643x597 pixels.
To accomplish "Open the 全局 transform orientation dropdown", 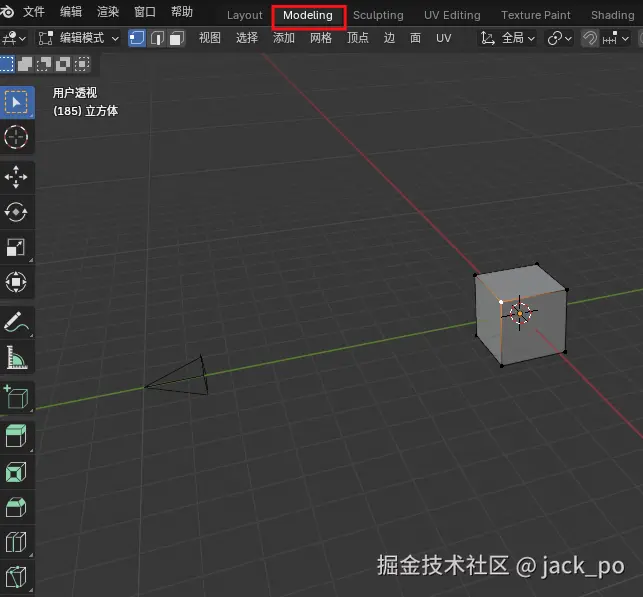I will click(x=508, y=39).
